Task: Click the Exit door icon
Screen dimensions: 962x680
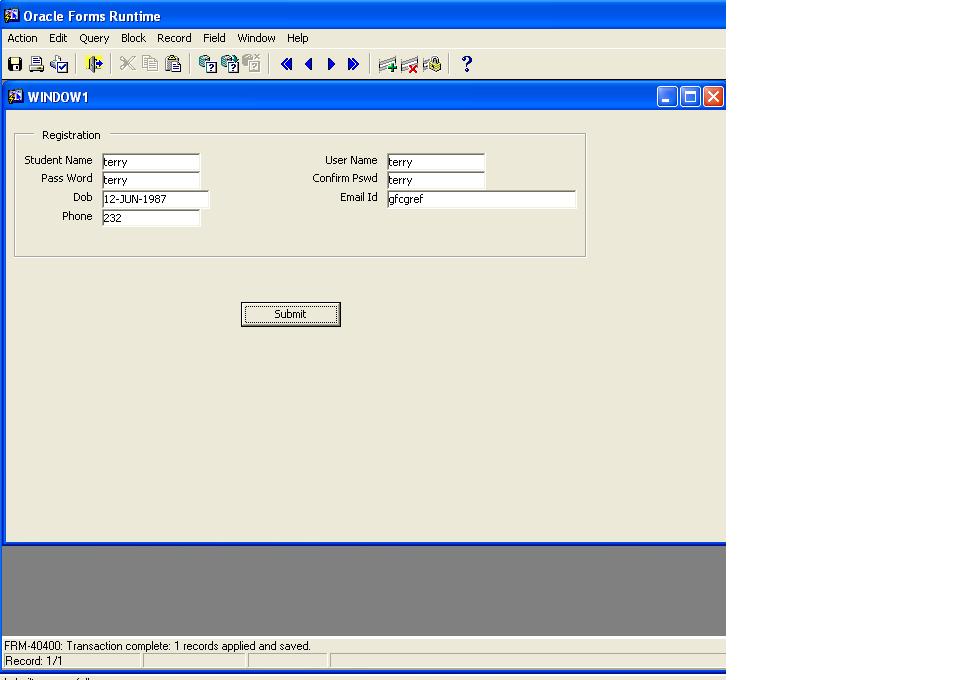Action: [x=94, y=64]
